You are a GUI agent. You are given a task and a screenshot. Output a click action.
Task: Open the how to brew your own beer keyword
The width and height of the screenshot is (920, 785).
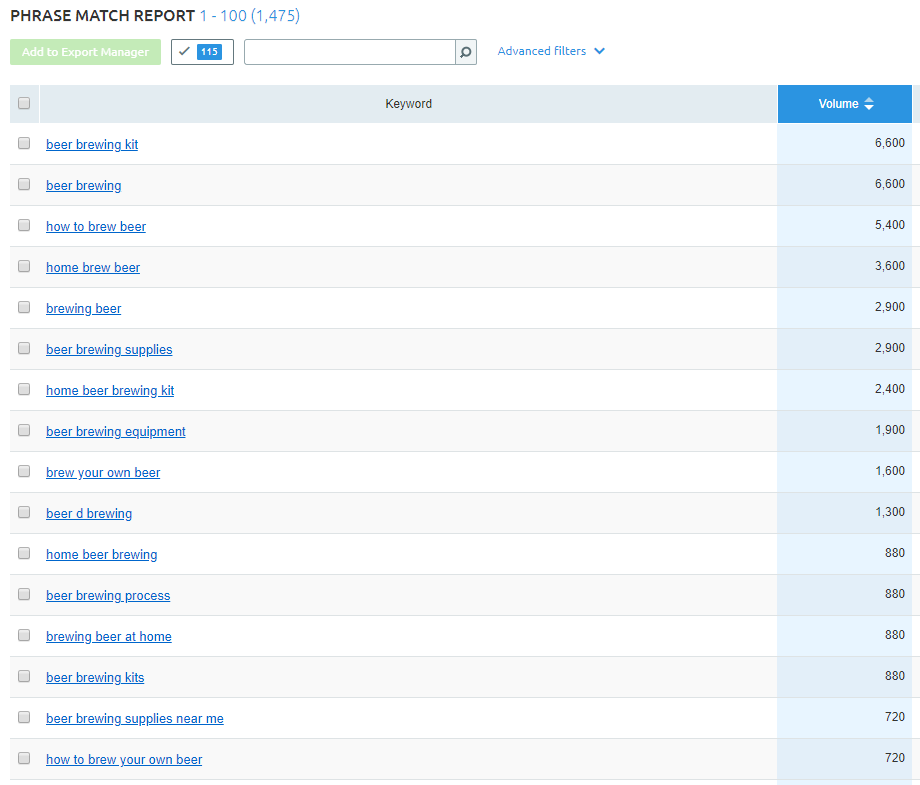point(124,759)
